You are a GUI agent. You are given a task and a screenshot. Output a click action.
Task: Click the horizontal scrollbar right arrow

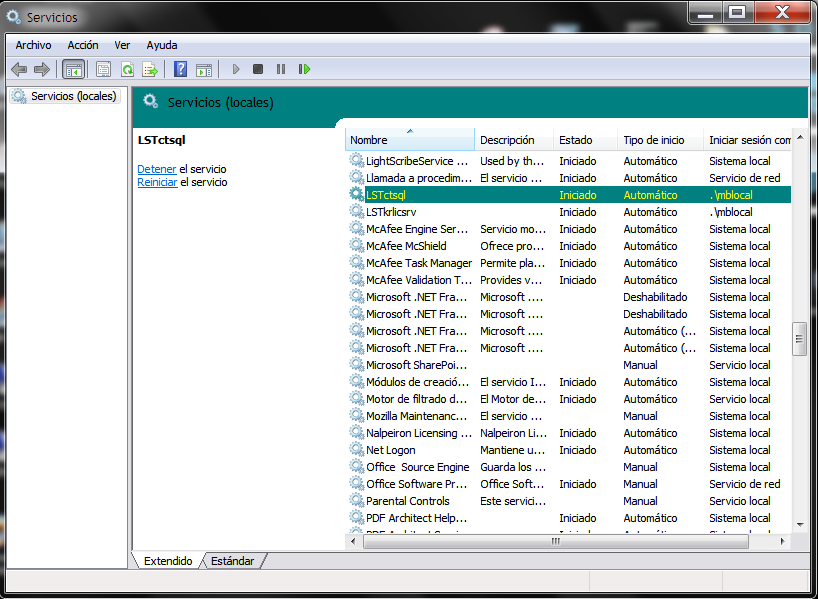click(x=783, y=541)
